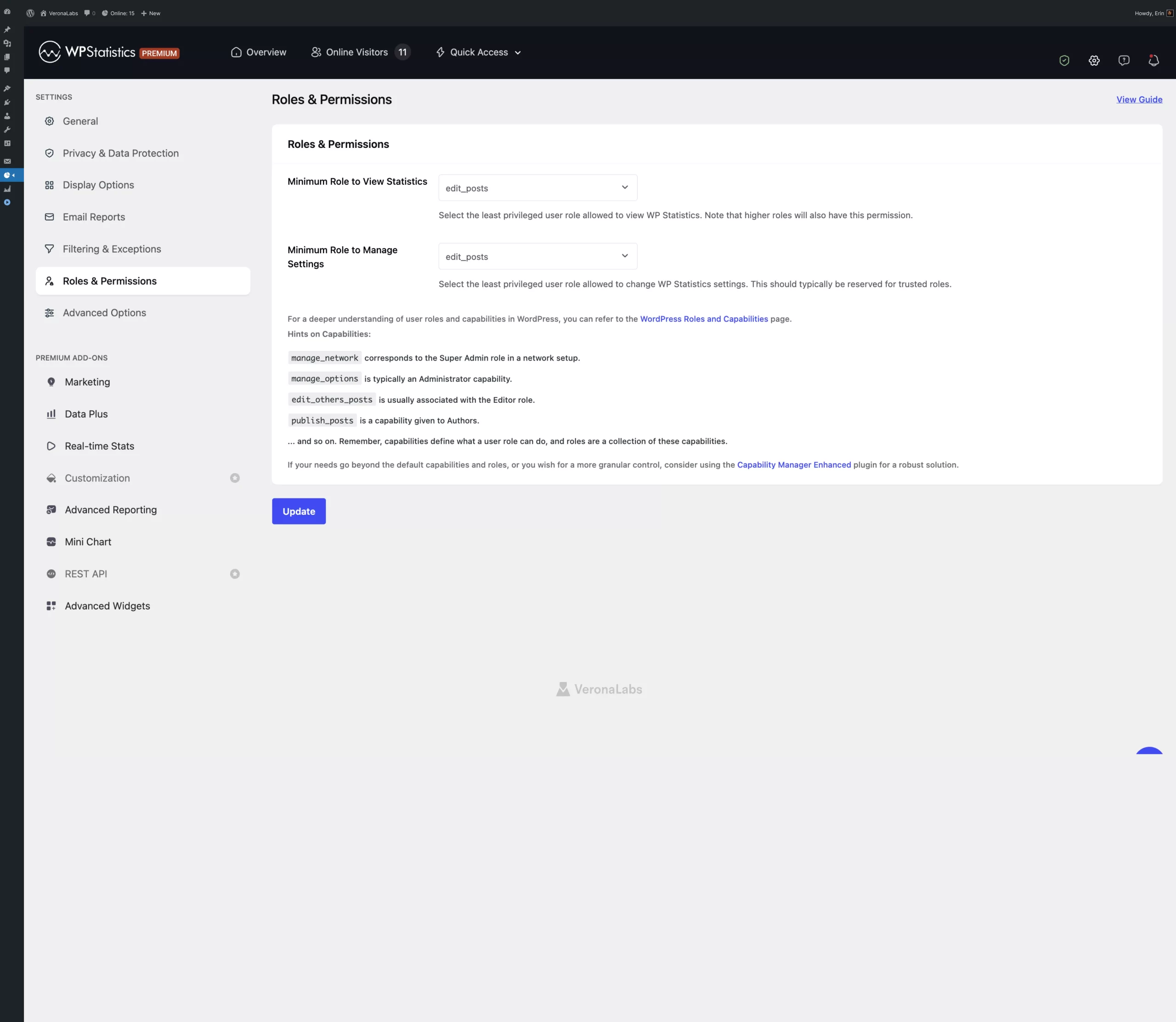Screen dimensions: 1176x1022
Task: Open notifications bell icon in header
Action: 1153,61
